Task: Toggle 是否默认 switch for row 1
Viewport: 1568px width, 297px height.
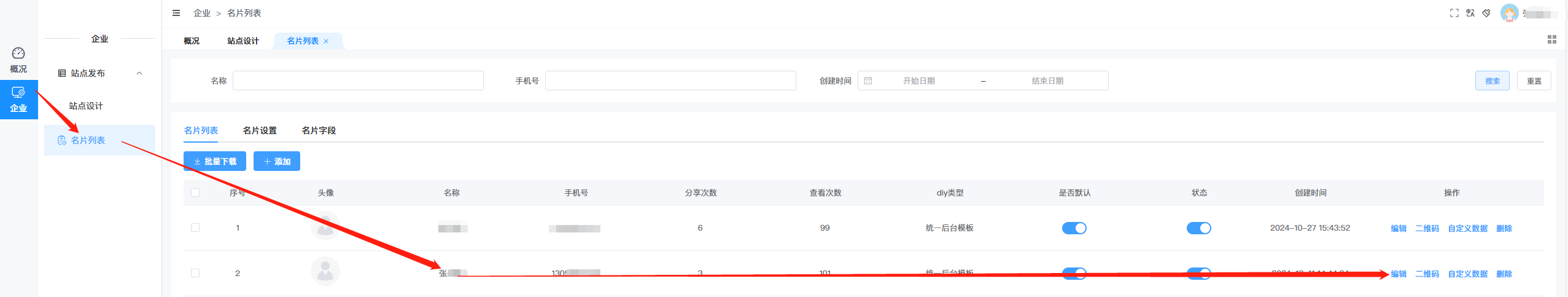Action: pos(1074,228)
